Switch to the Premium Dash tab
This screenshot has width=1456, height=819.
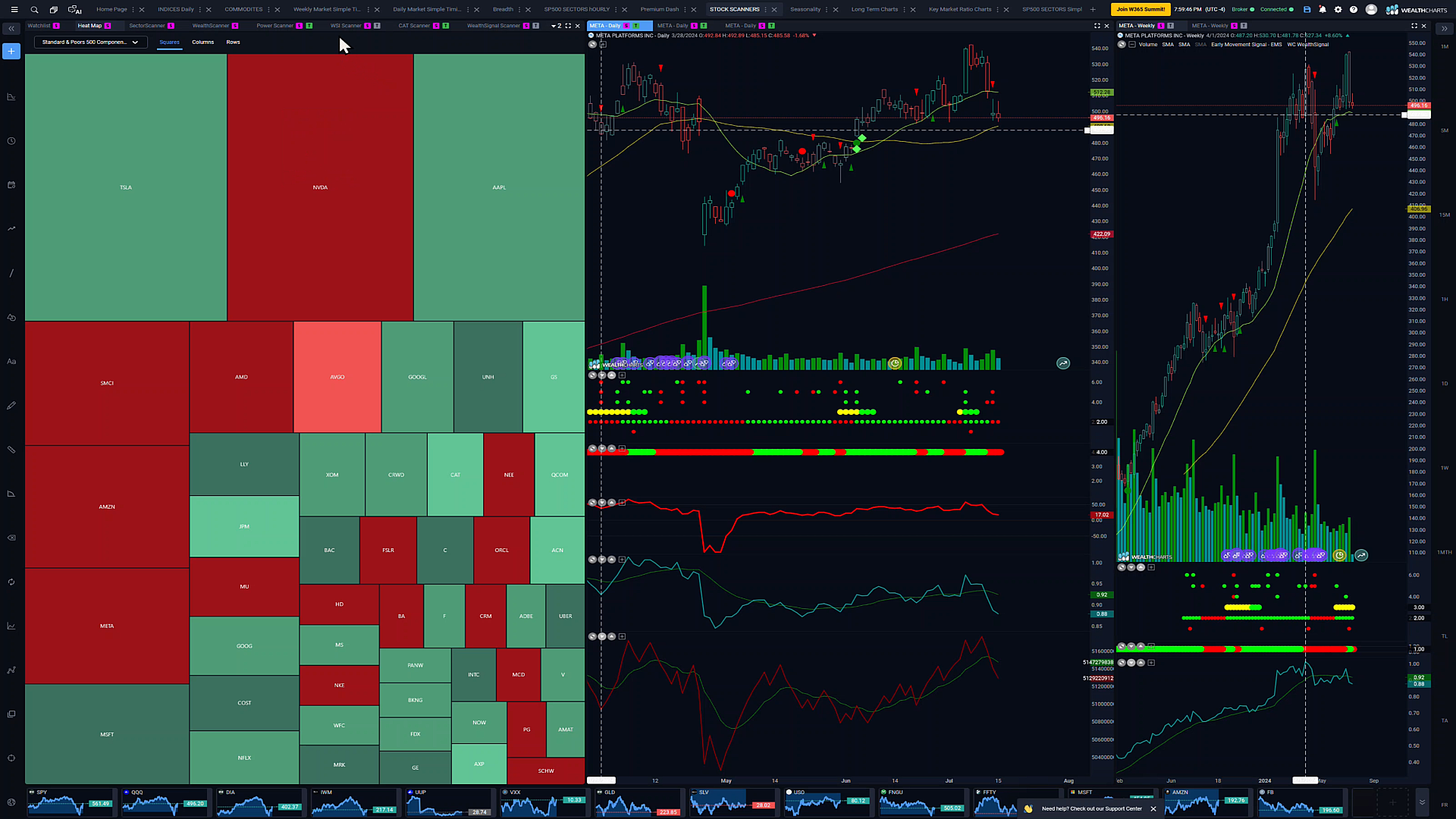tap(659, 10)
